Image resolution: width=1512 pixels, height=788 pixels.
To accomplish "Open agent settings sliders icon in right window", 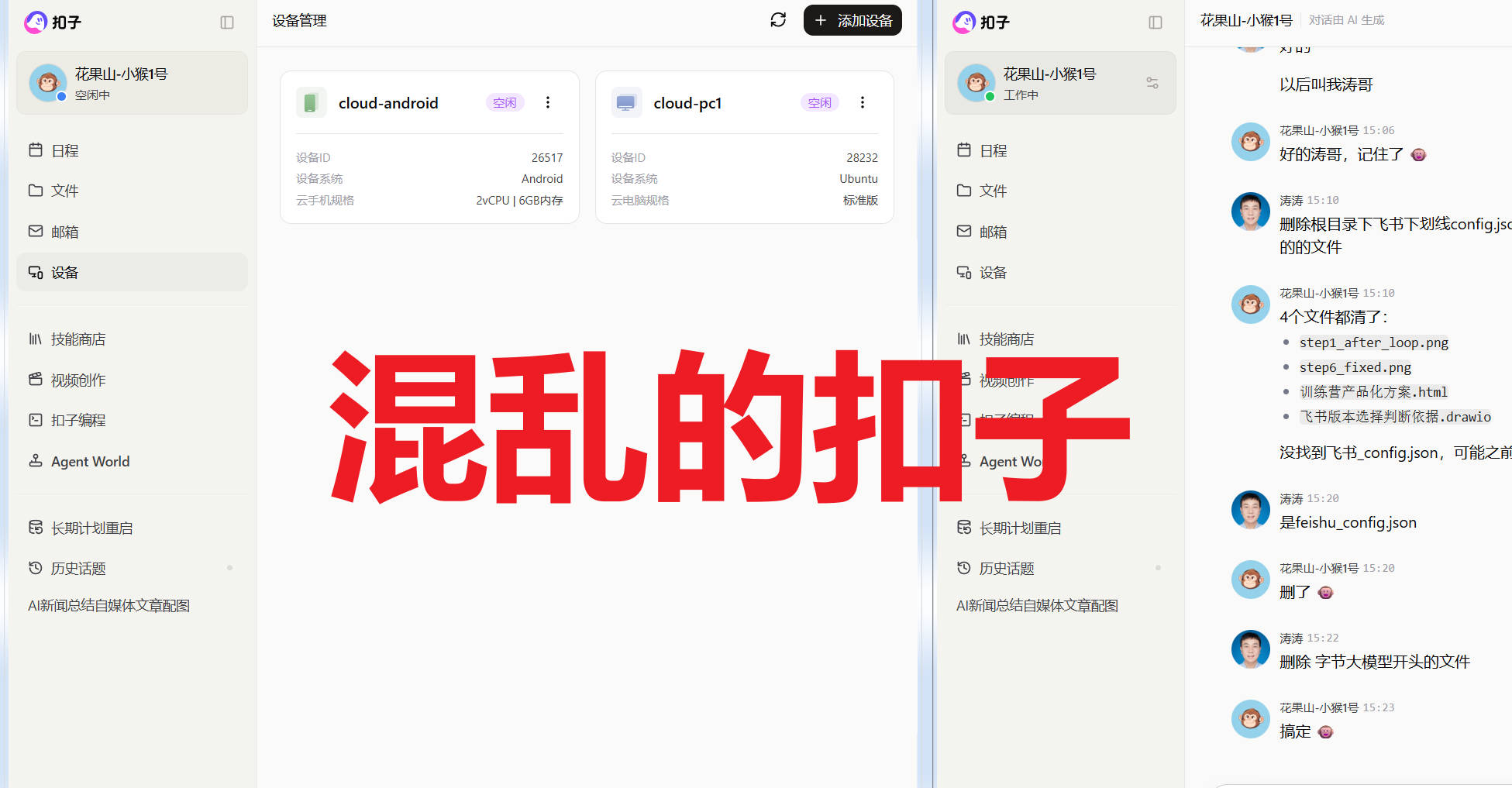I will coord(1152,83).
